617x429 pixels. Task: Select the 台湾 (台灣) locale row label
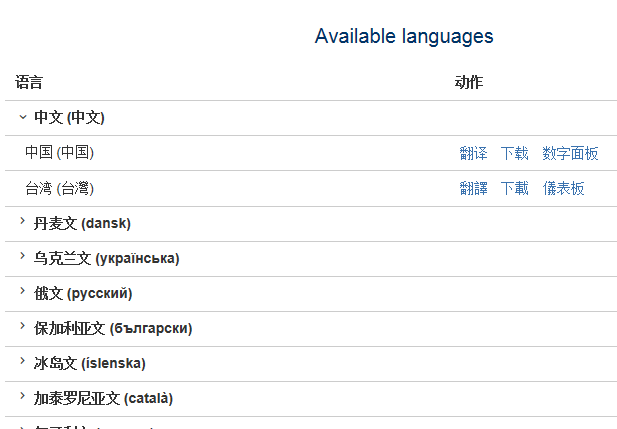coord(59,188)
